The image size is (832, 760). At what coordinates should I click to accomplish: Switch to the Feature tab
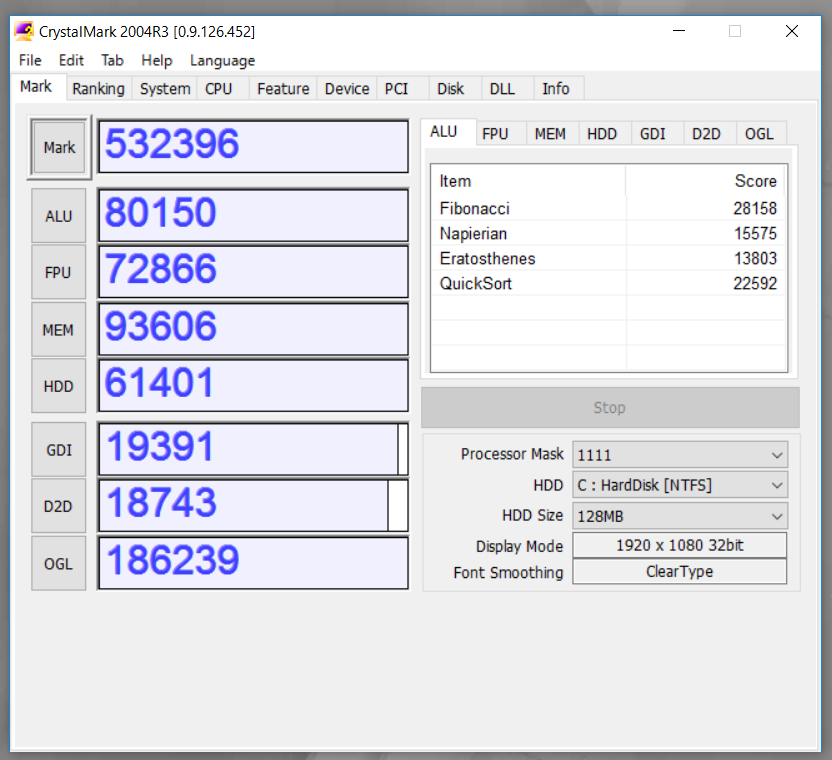[283, 89]
